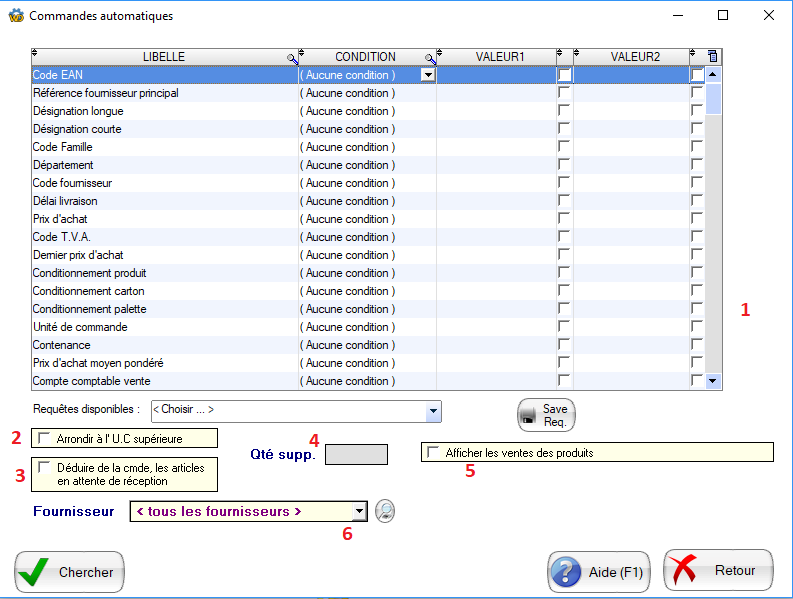Expand the Fournisseur supplier dropdown
This screenshot has height=599, width=793.
pyautogui.click(x=359, y=511)
